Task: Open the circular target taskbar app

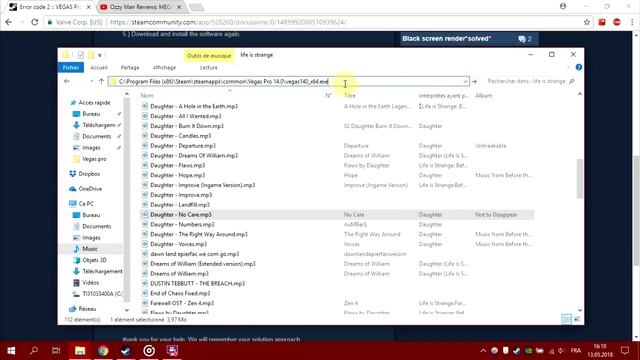Action: [149, 351]
